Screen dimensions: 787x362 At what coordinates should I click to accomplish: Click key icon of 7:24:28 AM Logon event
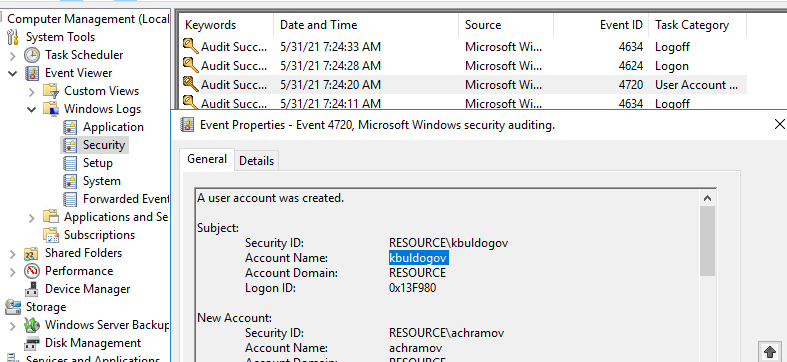[190, 65]
